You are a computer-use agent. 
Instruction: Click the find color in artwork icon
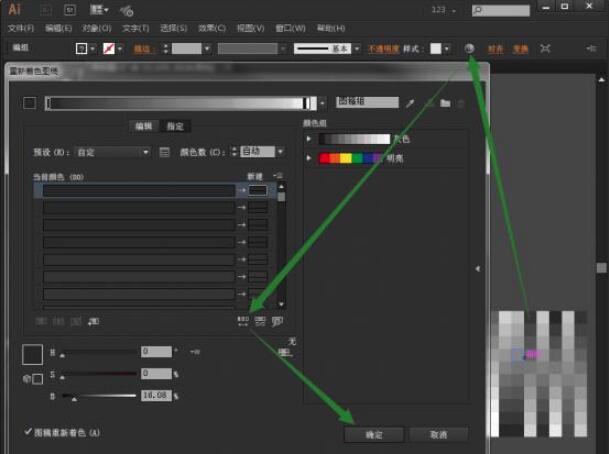[x=277, y=321]
